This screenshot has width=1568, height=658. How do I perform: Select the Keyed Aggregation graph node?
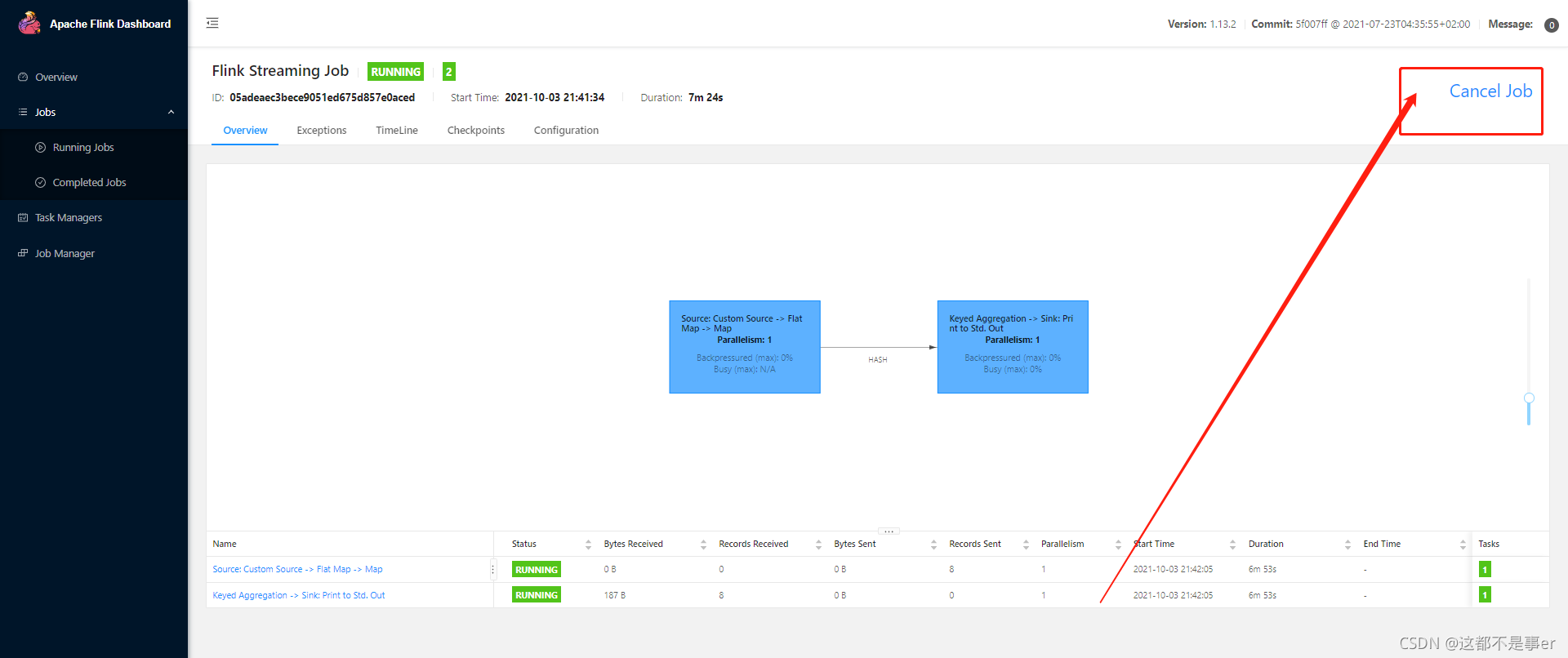(1013, 347)
